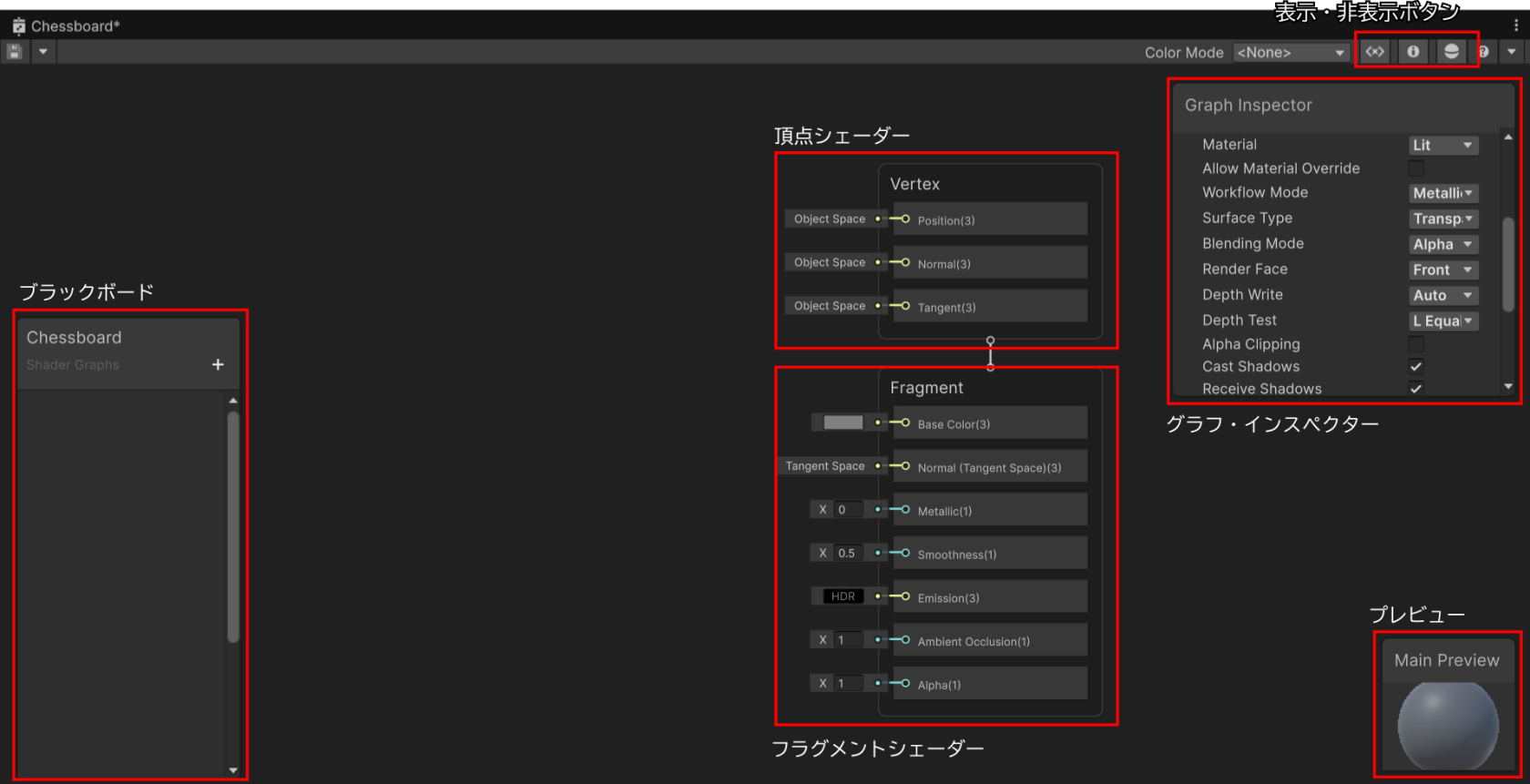This screenshot has width=1530, height=784.
Task: Click the Main Preview sphere
Action: 1447,726
